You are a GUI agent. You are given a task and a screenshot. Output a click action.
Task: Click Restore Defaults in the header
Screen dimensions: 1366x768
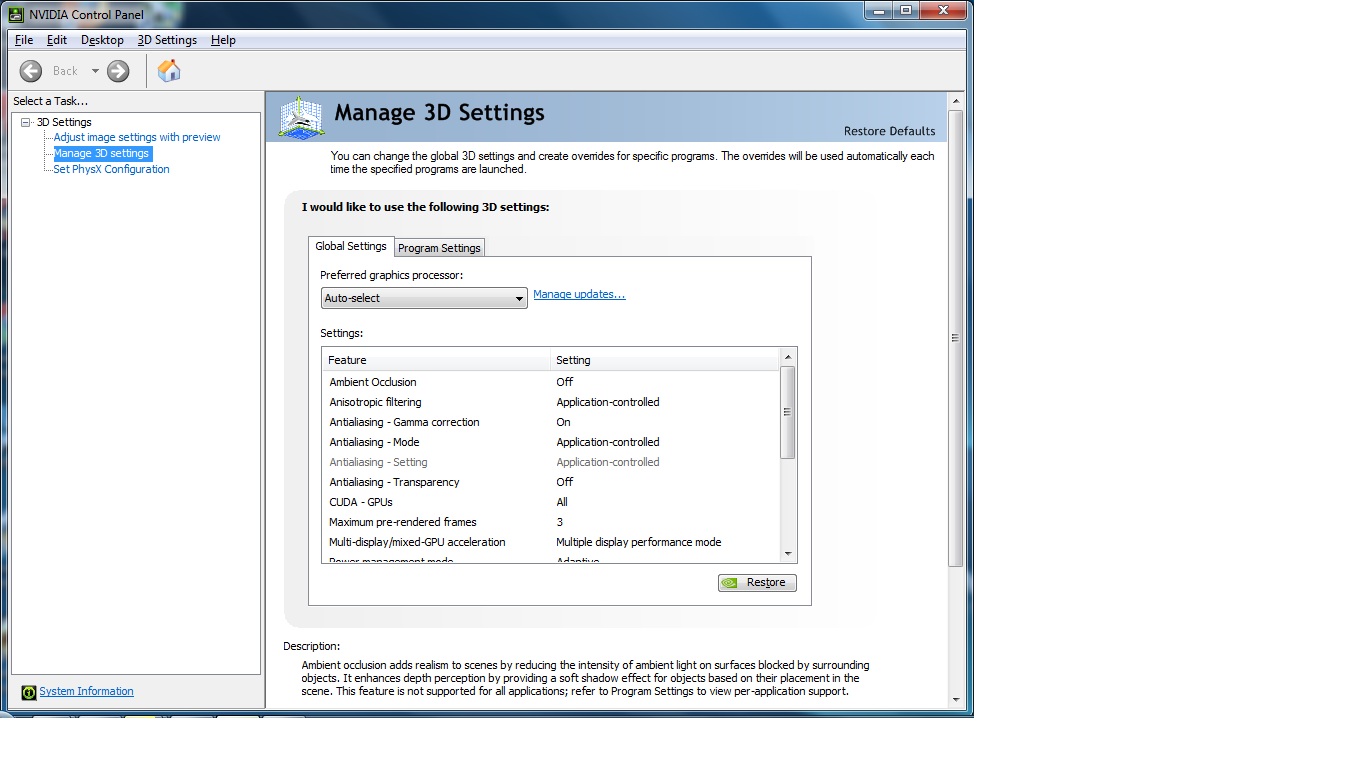[889, 131]
